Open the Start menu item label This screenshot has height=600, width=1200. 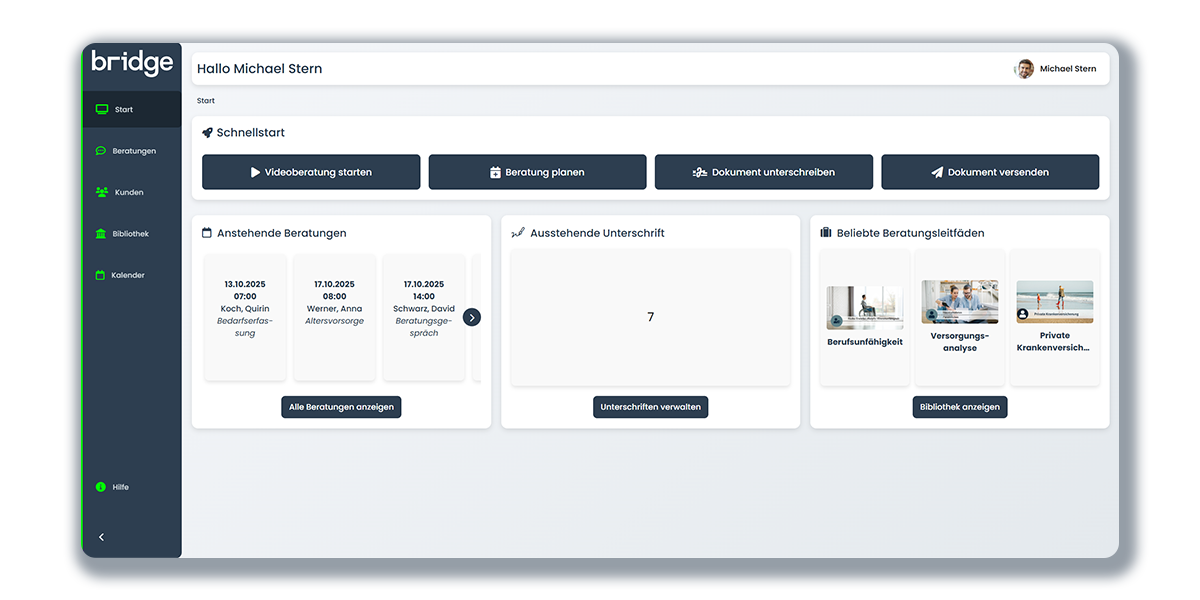coord(124,110)
